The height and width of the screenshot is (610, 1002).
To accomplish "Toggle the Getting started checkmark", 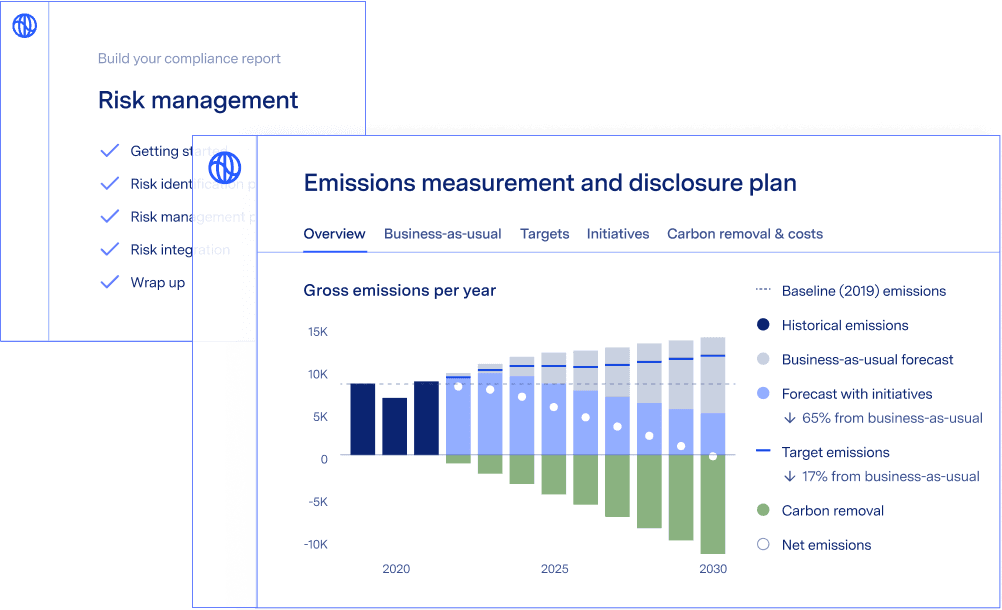I will click(110, 151).
